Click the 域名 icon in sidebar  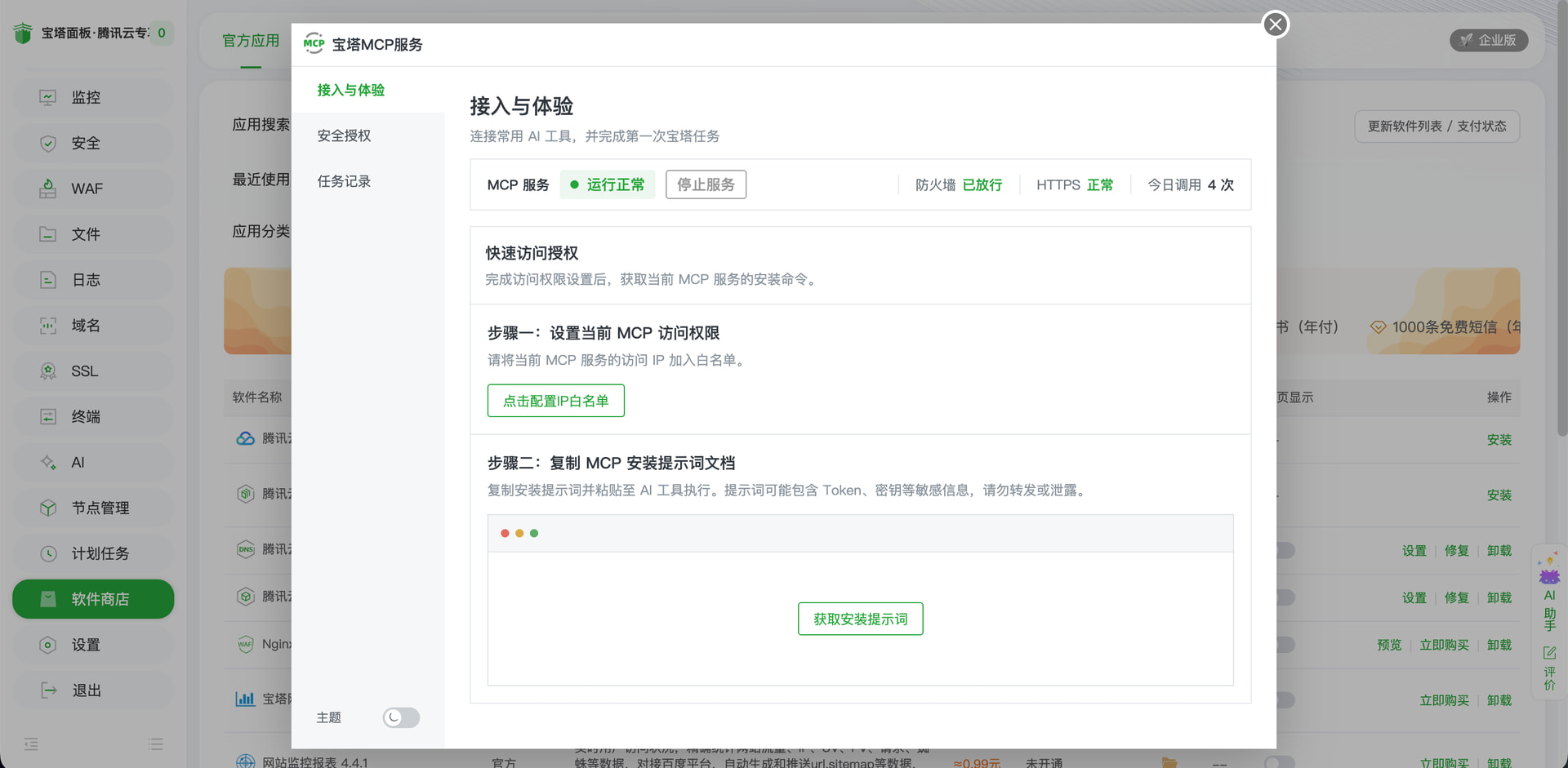pos(48,326)
